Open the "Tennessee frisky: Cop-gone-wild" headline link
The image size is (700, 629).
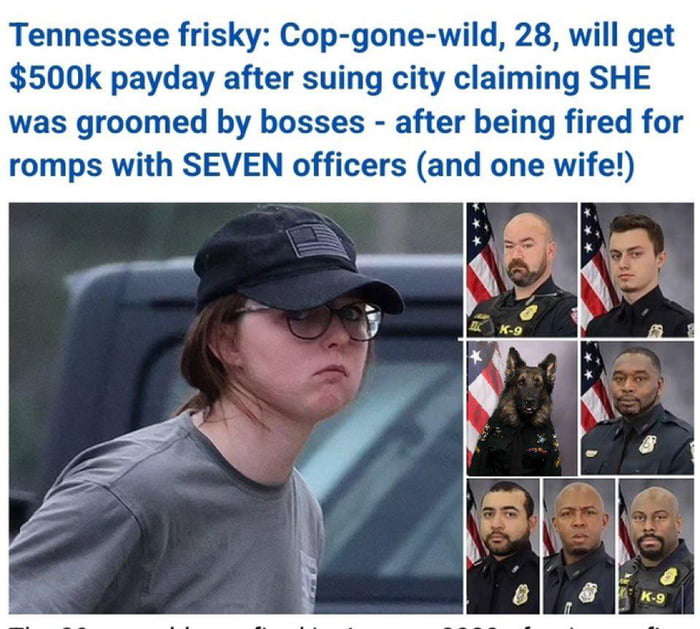pyautogui.click(x=346, y=100)
